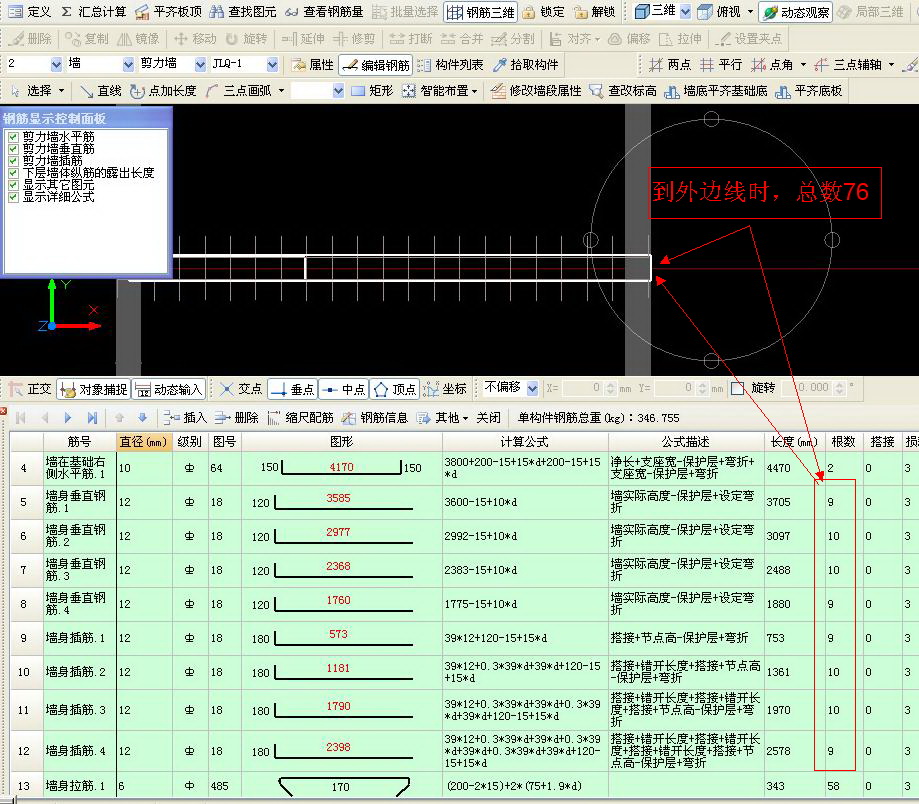Viewport: 919px width, 804px height.
Task: Open the JLQ-1 component dropdown
Action: tap(272, 64)
